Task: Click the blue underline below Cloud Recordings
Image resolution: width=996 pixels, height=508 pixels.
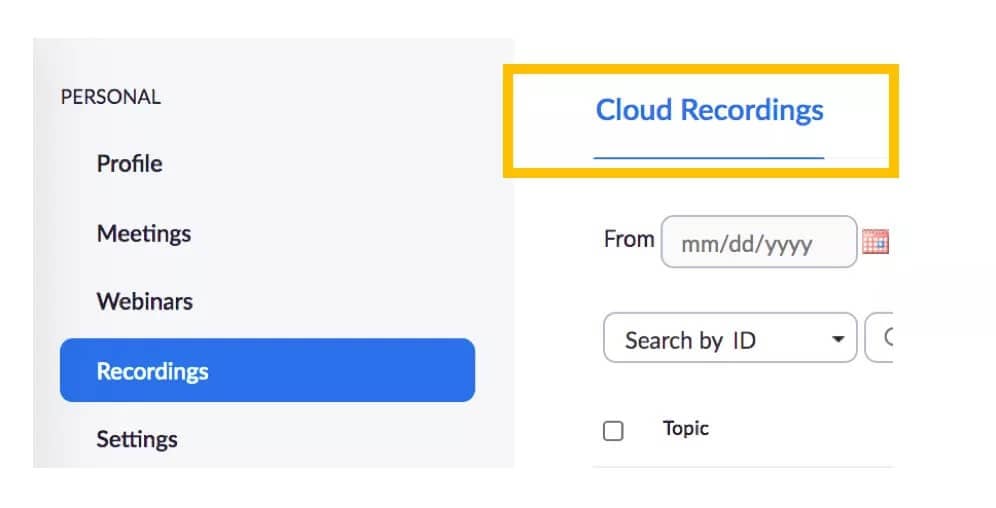Action: [x=709, y=158]
